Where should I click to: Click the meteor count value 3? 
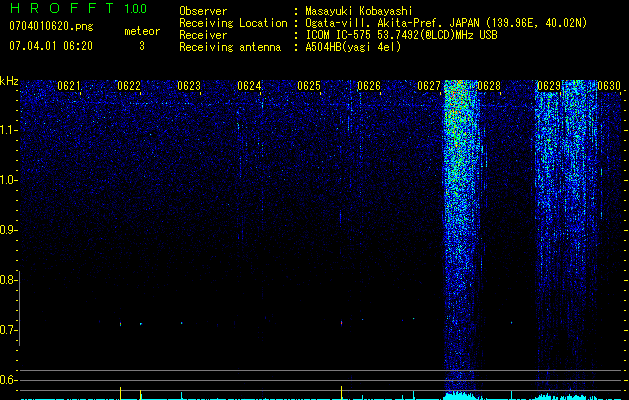coord(142,46)
